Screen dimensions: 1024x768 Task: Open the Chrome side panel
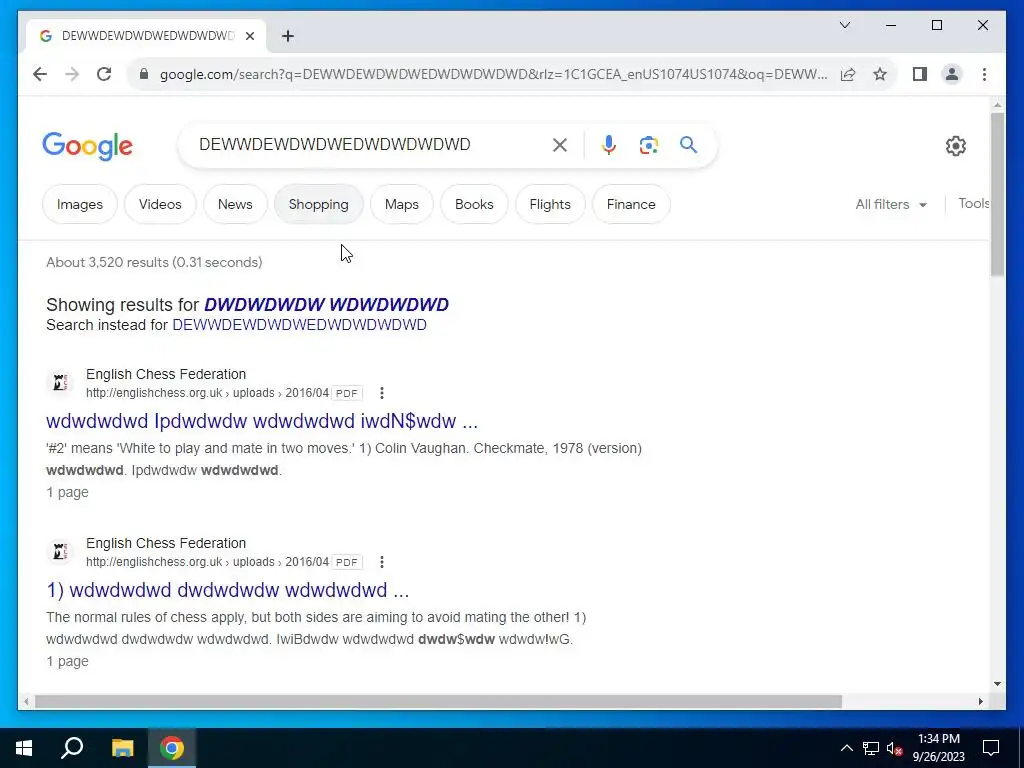pyautogui.click(x=920, y=74)
